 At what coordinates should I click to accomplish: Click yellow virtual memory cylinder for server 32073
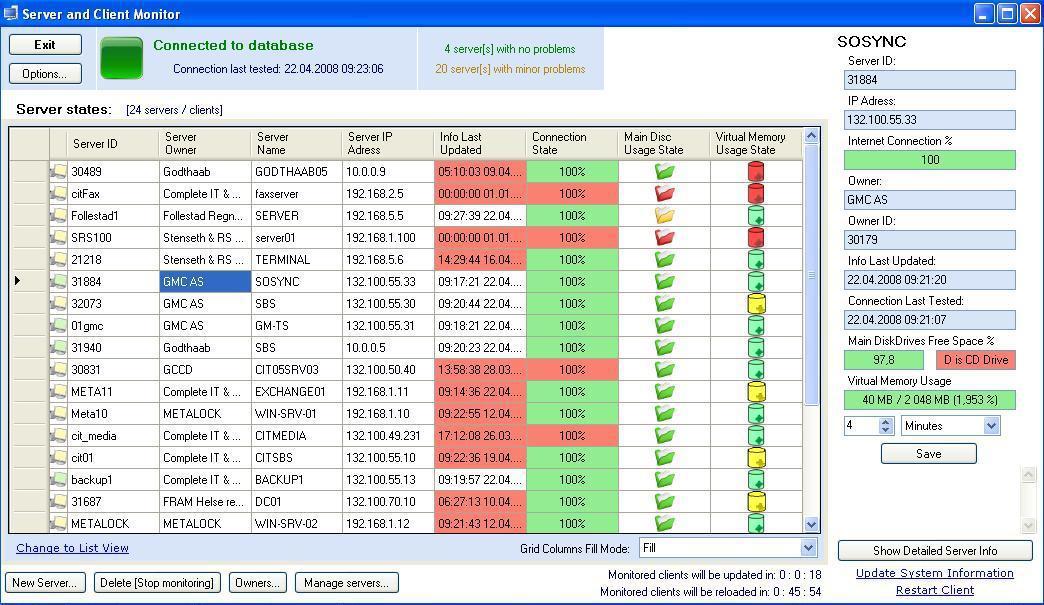(x=756, y=304)
